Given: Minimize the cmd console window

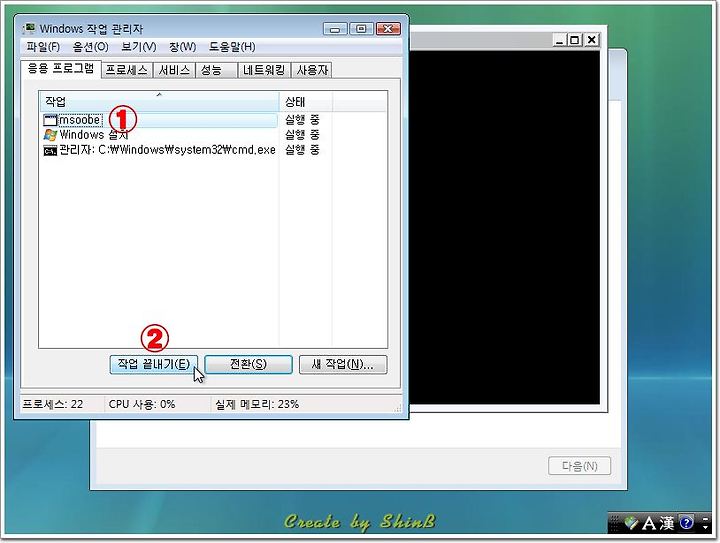Looking at the screenshot, I should [x=559, y=40].
